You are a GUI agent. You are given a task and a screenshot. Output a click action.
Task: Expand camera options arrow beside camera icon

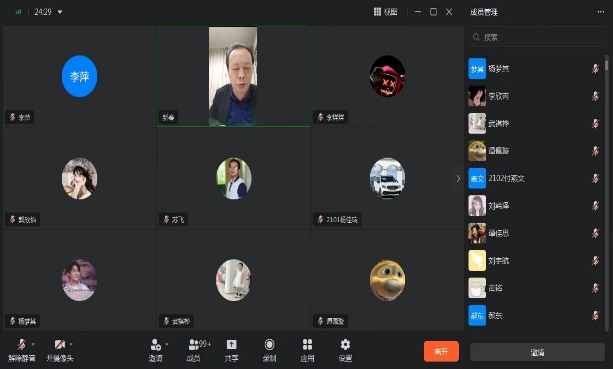click(x=71, y=344)
